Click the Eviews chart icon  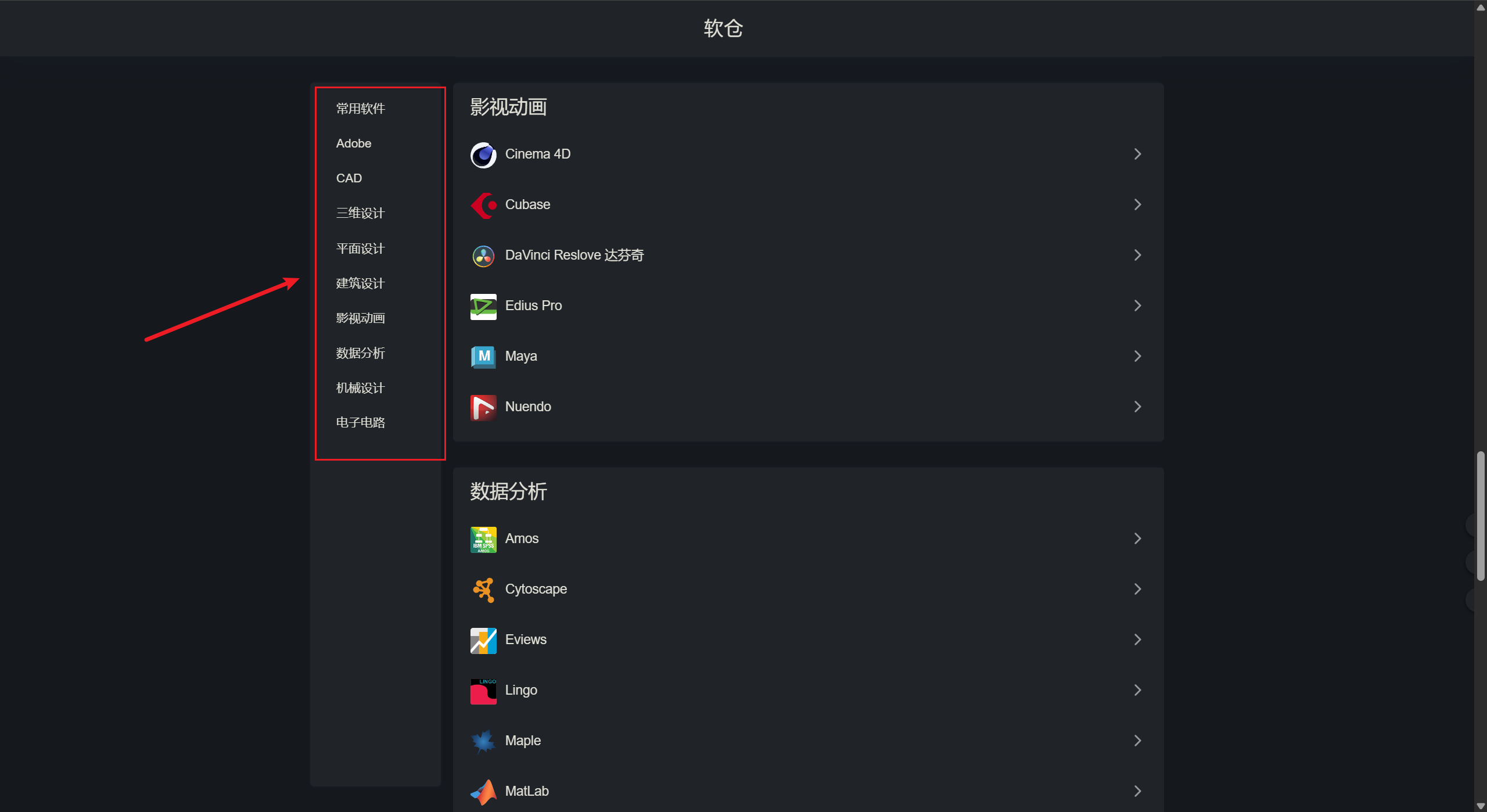pos(483,640)
